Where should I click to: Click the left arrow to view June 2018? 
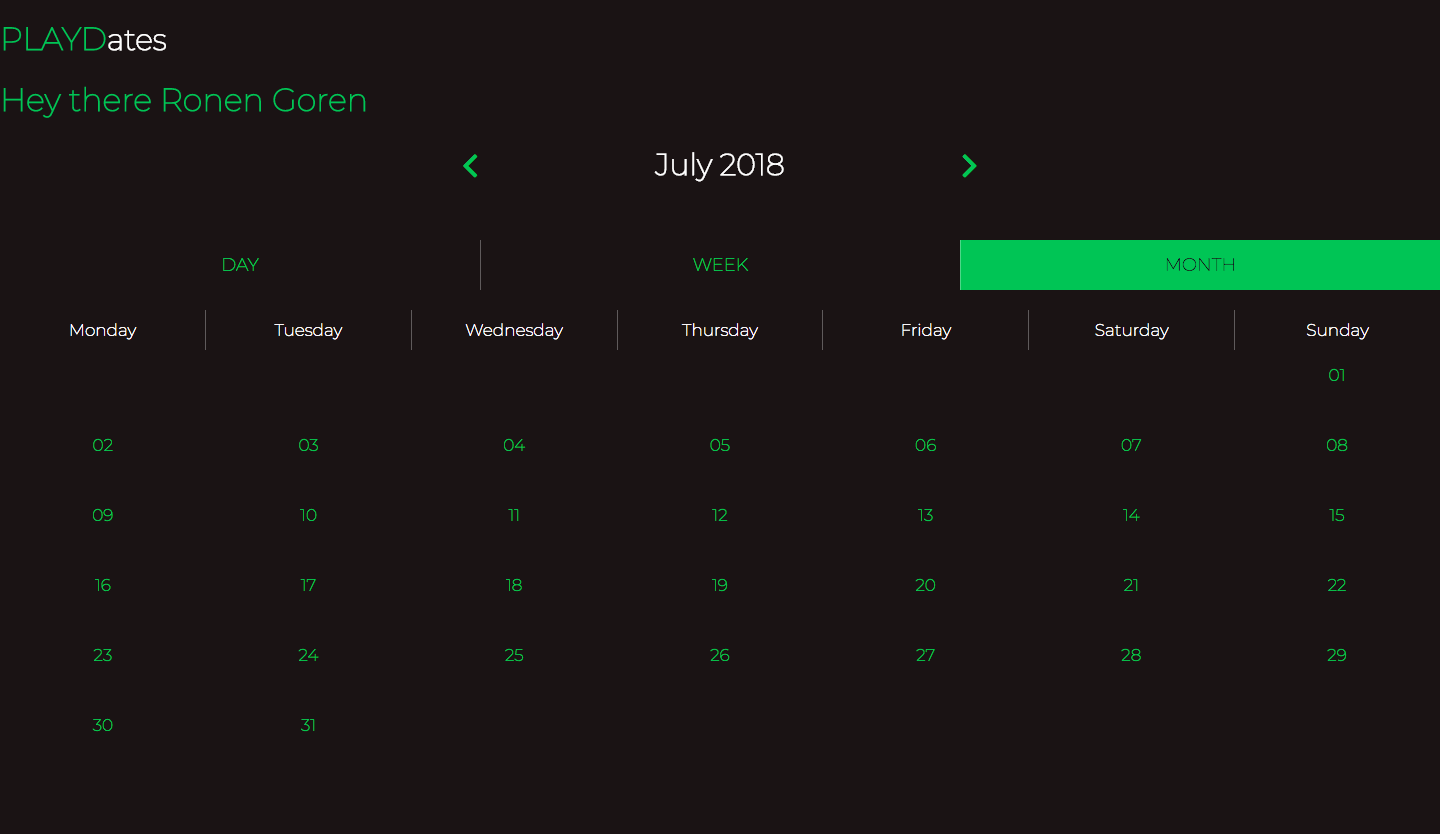470,165
